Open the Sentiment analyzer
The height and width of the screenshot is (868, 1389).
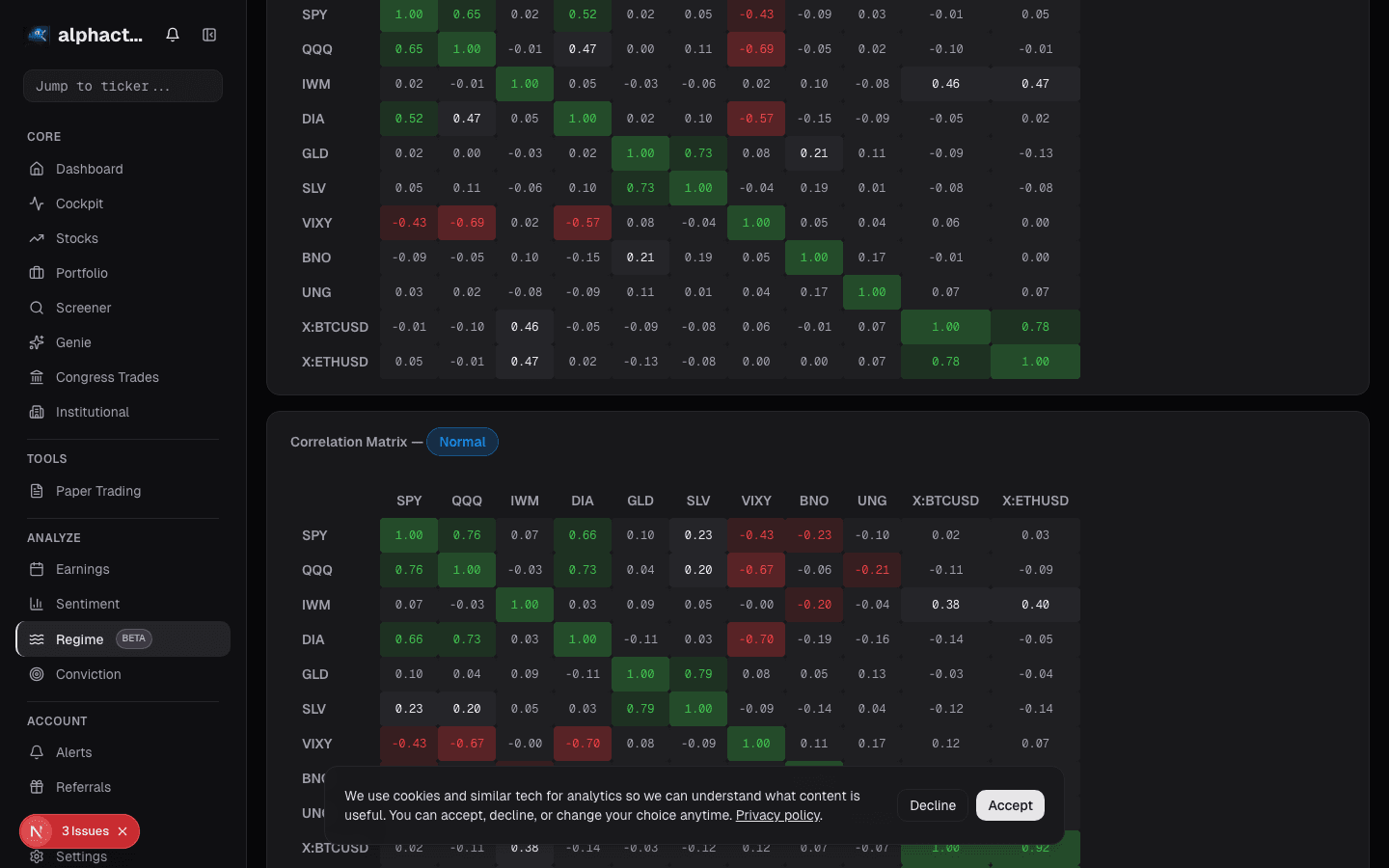pyautogui.click(x=88, y=604)
